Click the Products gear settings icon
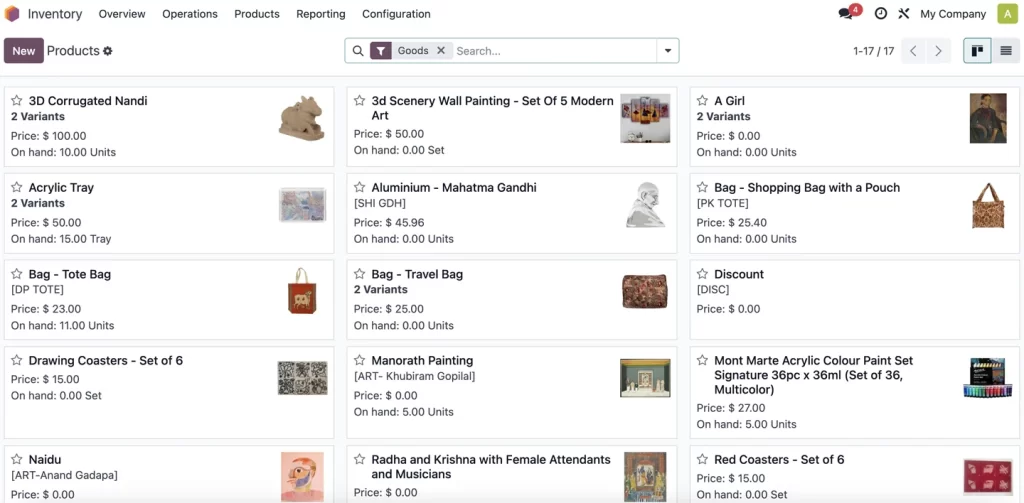 108,51
